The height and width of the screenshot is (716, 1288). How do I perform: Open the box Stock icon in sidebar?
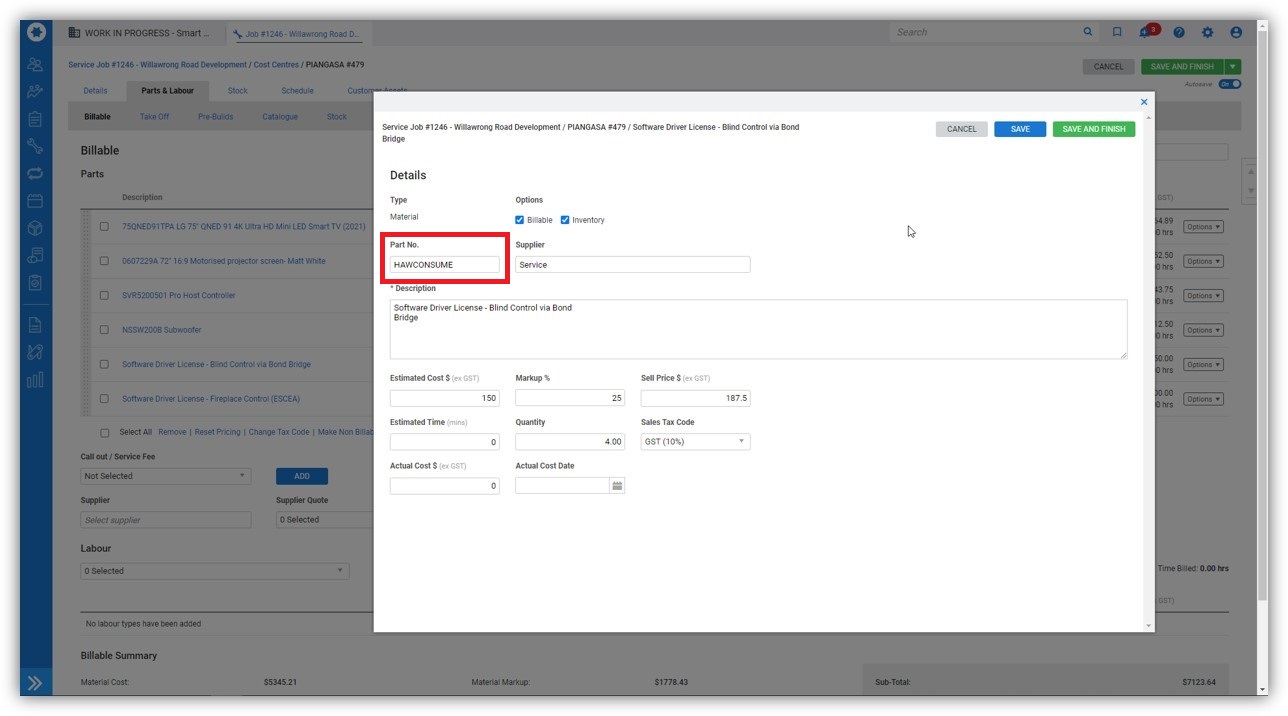(x=36, y=228)
